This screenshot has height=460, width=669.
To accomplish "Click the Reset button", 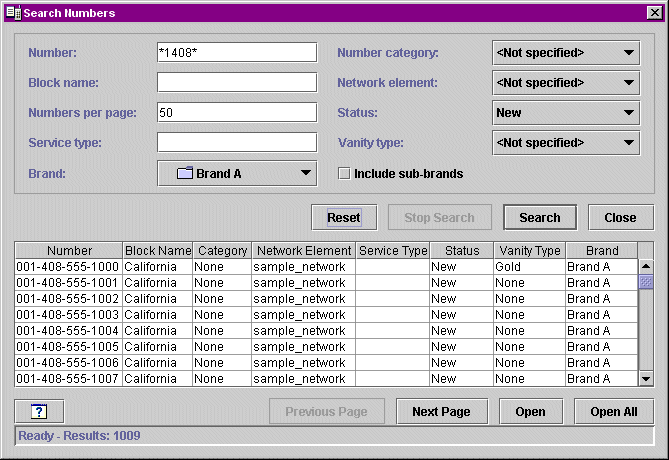I will click(x=344, y=218).
